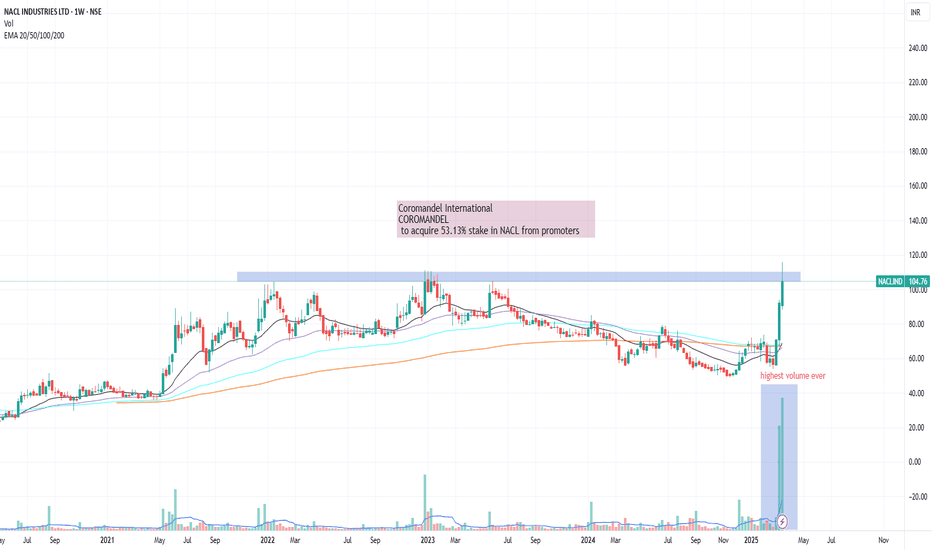The height and width of the screenshot is (550, 932).
Task: Click the 2025 time axis label
Action: tap(751, 540)
